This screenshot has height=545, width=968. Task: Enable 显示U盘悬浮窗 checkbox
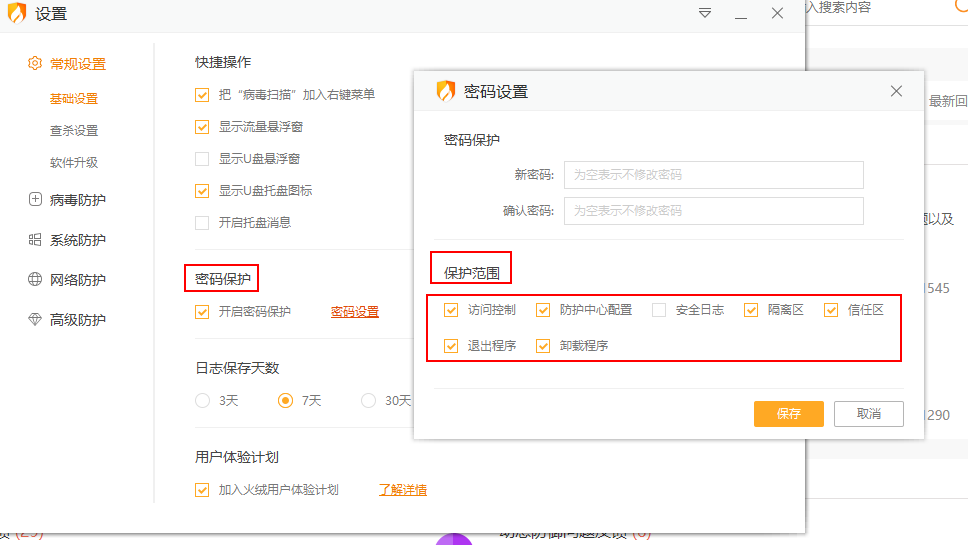coord(202,159)
